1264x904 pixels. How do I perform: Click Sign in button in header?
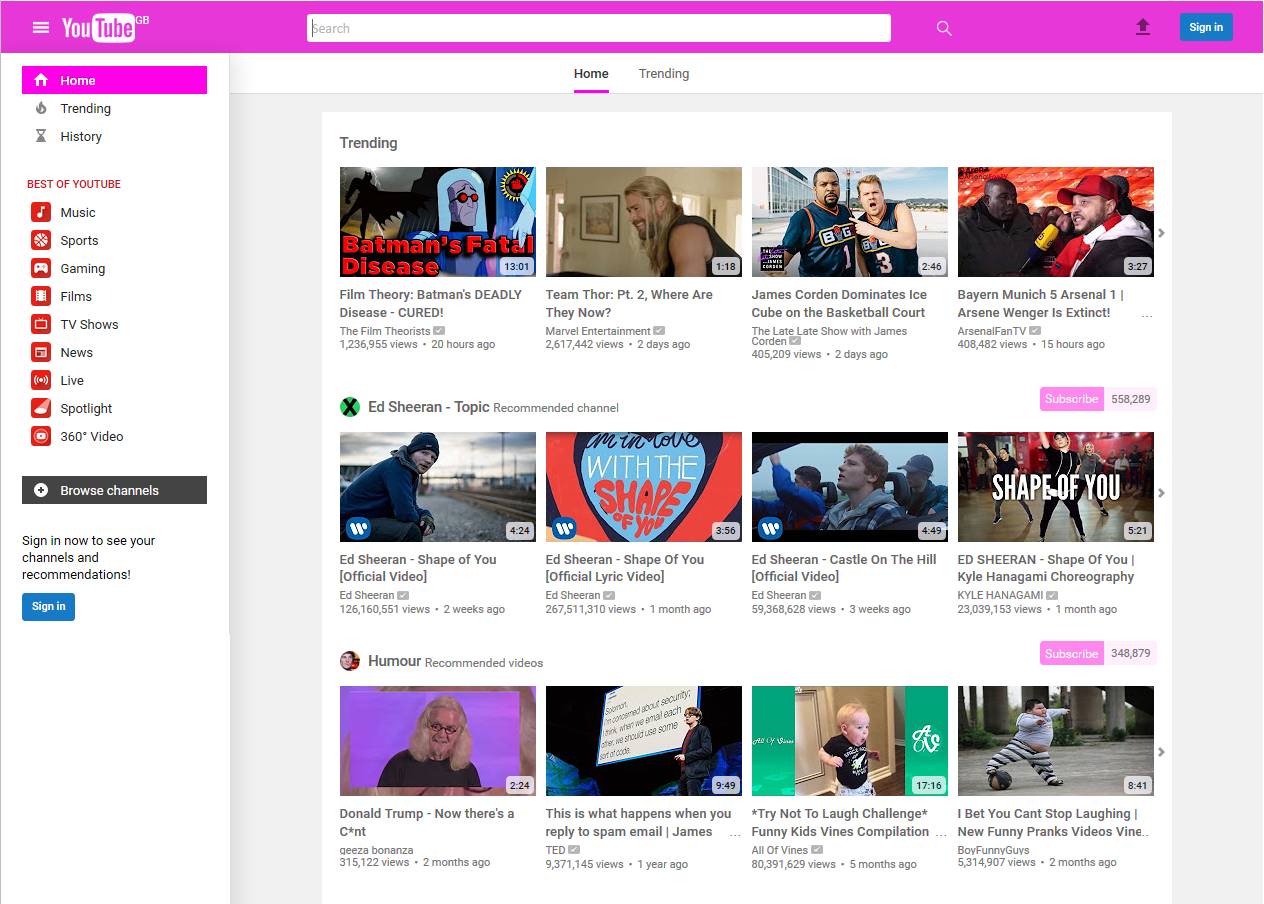tap(1206, 27)
